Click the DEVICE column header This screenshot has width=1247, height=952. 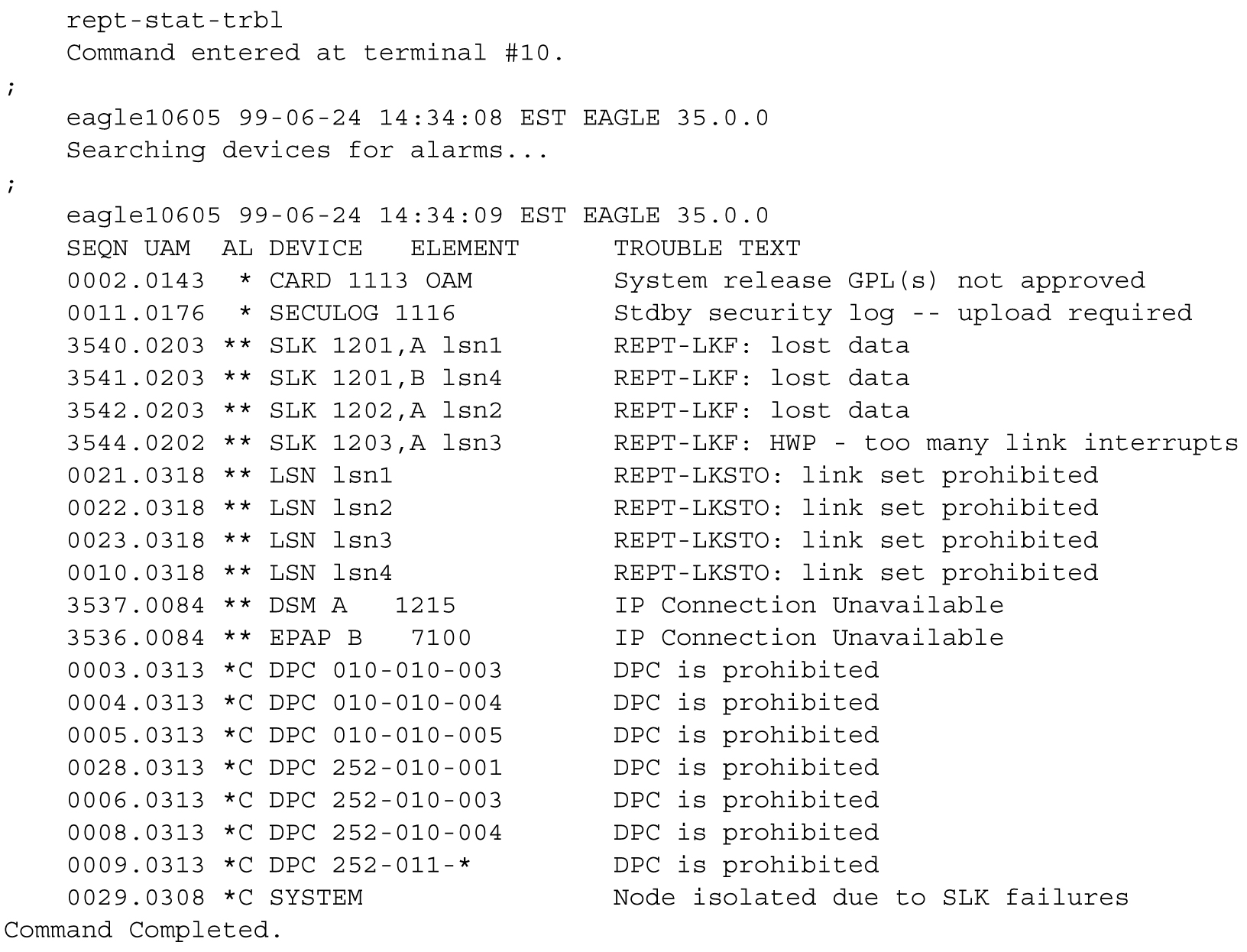(x=316, y=248)
